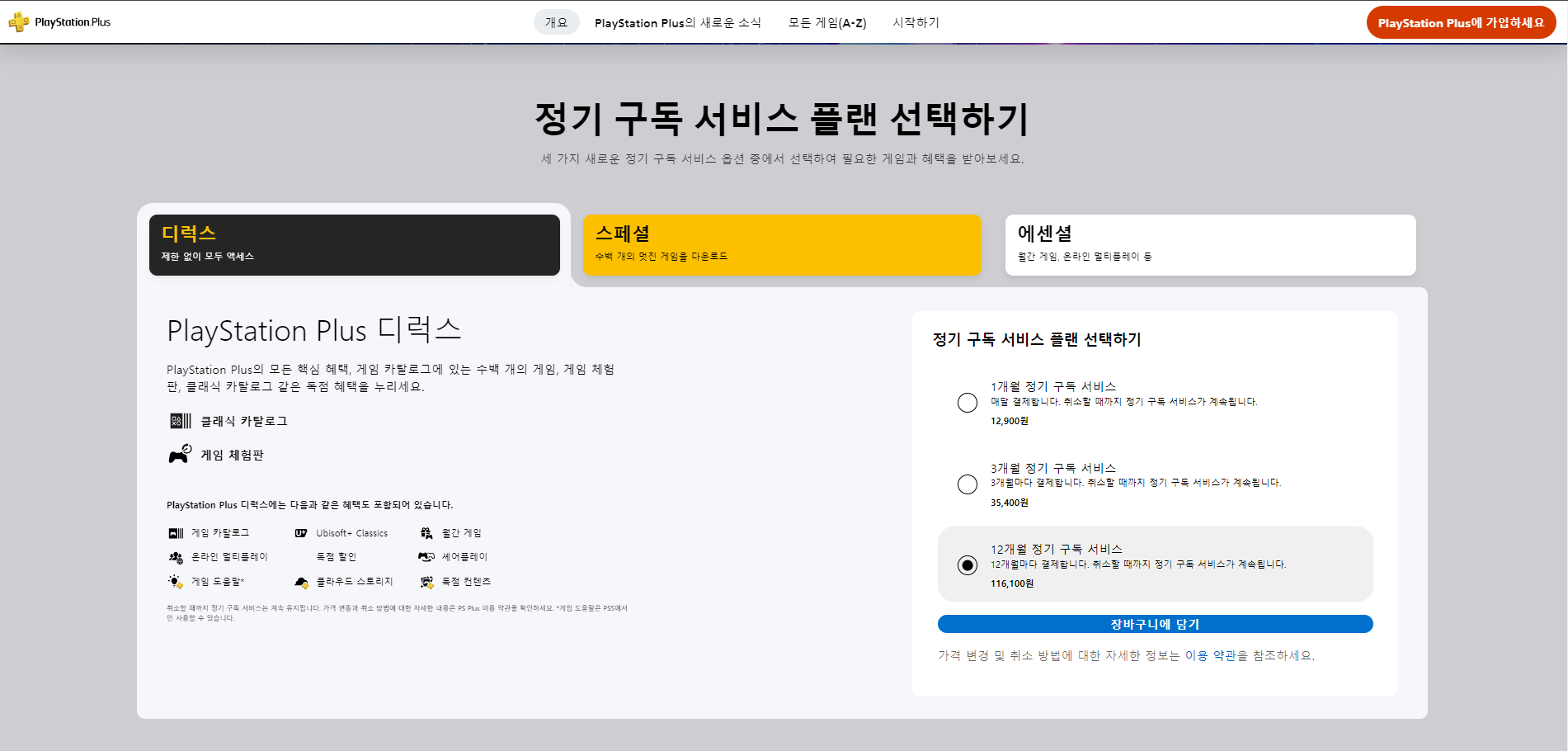Click the 클래식 카탈로그 label text
The height and width of the screenshot is (751, 1568).
click(244, 421)
